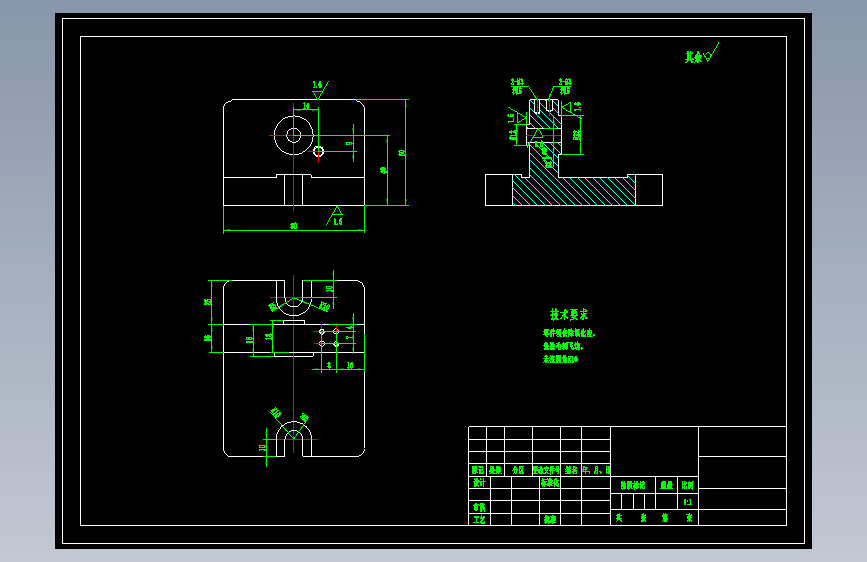
Task: Click the '8' hole spacing dimension
Action: click(329, 366)
